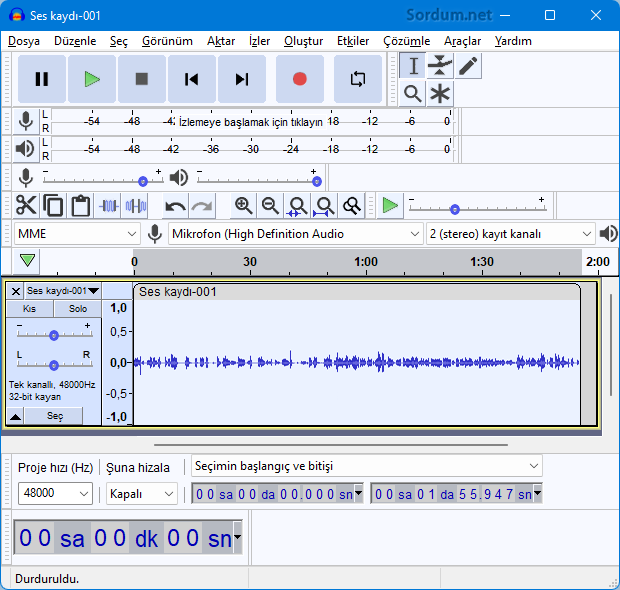Viewport: 620px width, 590px height.
Task: Paste with the clipboard icon
Action: tap(80, 206)
